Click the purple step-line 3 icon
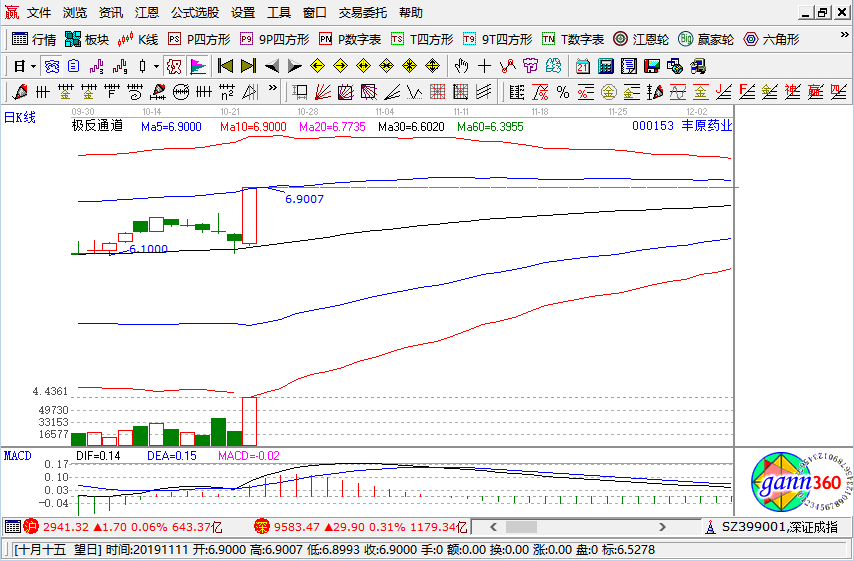This screenshot has width=854, height=561. coord(96,66)
